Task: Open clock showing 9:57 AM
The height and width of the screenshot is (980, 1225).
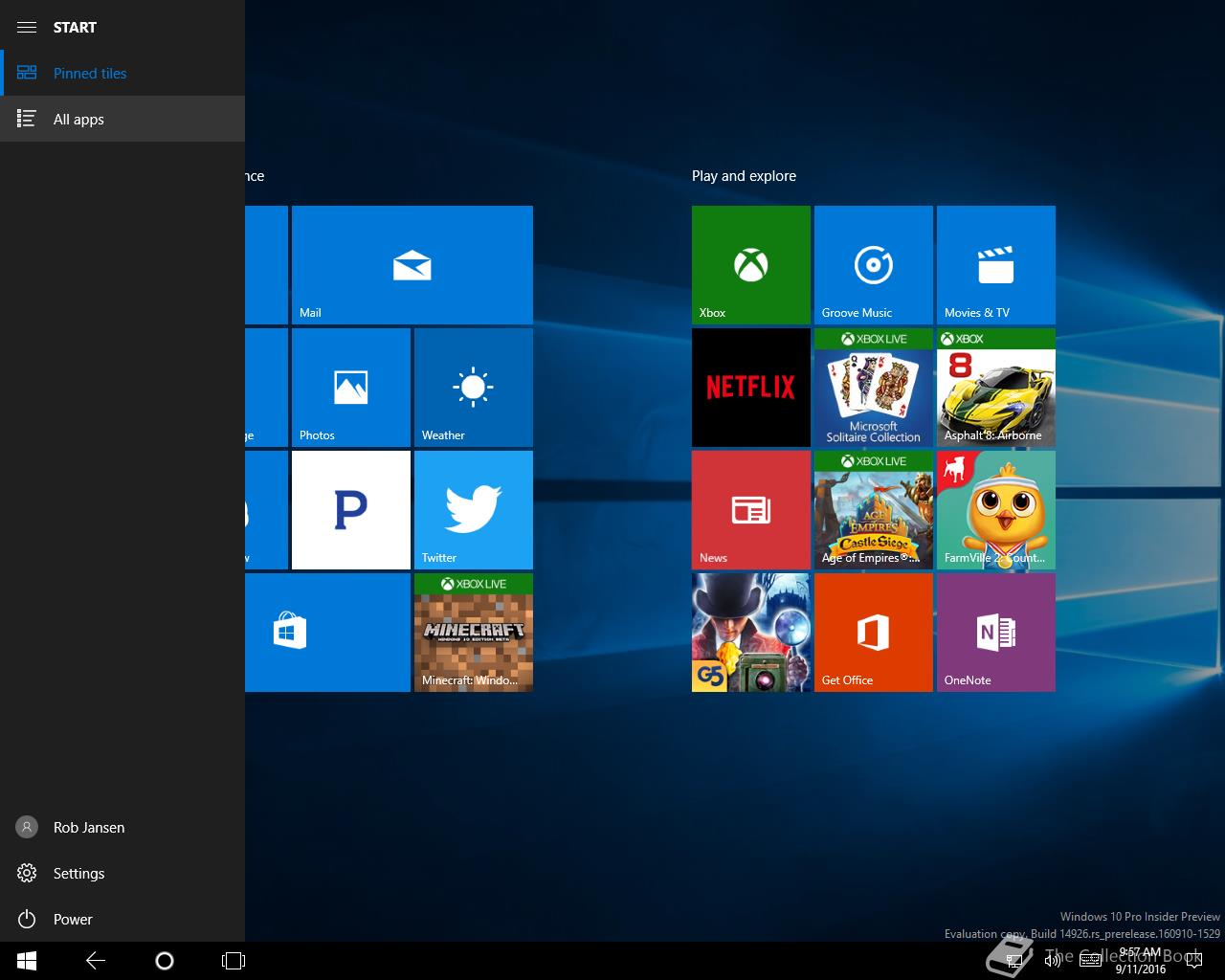Action: [x=1140, y=961]
